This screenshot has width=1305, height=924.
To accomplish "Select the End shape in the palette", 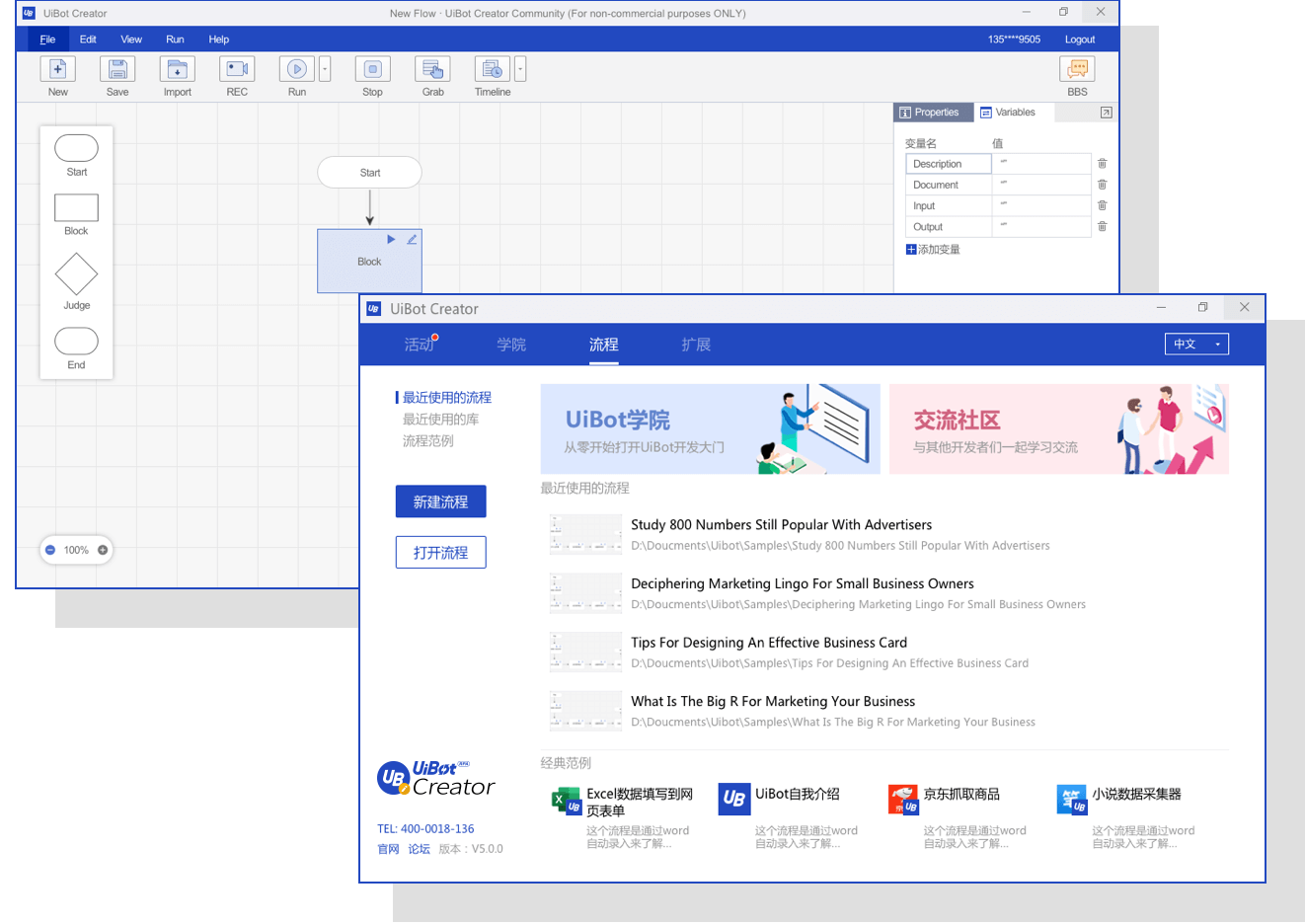I will (76, 341).
